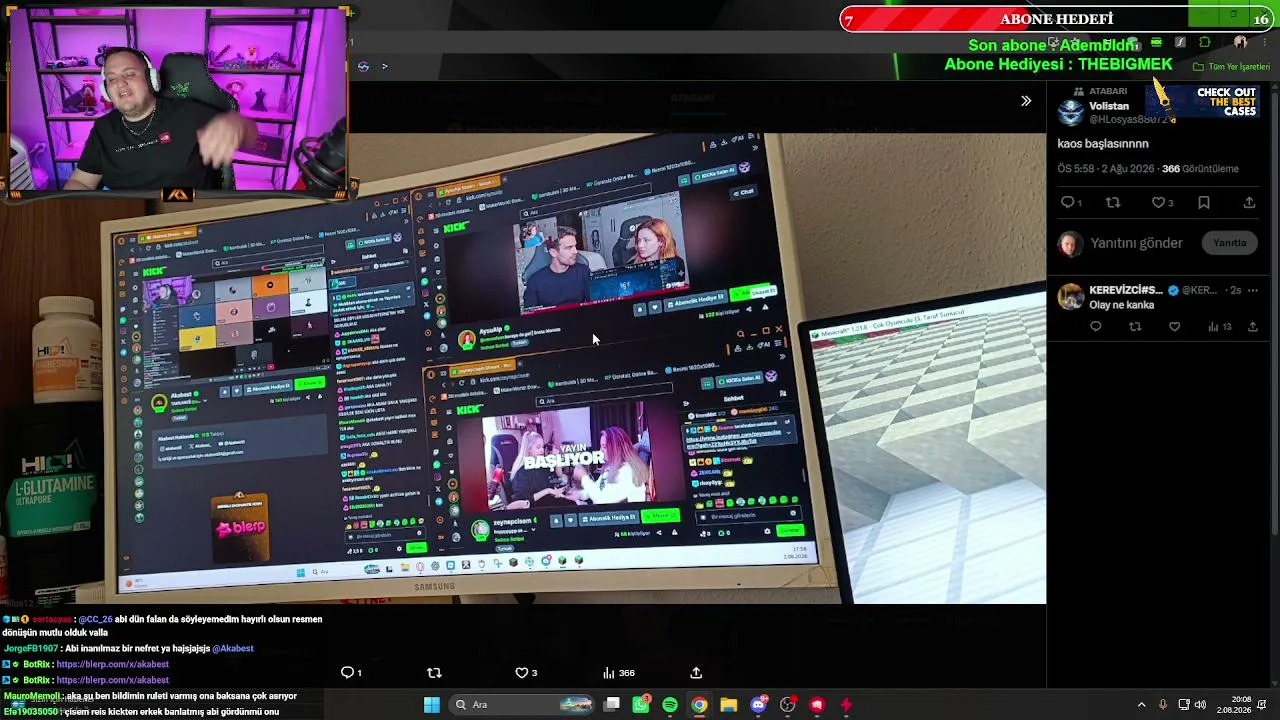The image size is (1280, 720).
Task: Open KEREVİZCİ's avatar on the reply
Action: [1071, 297]
